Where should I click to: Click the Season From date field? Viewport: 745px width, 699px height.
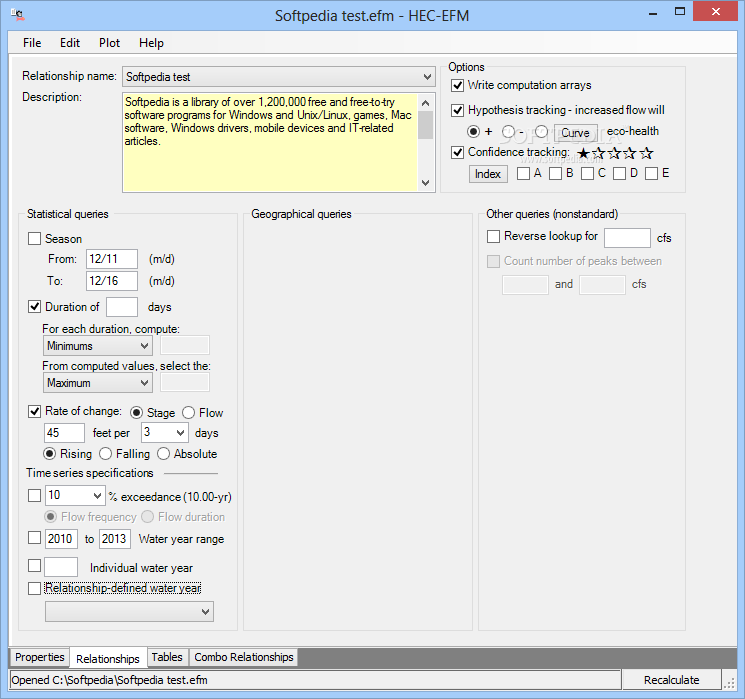(112, 259)
